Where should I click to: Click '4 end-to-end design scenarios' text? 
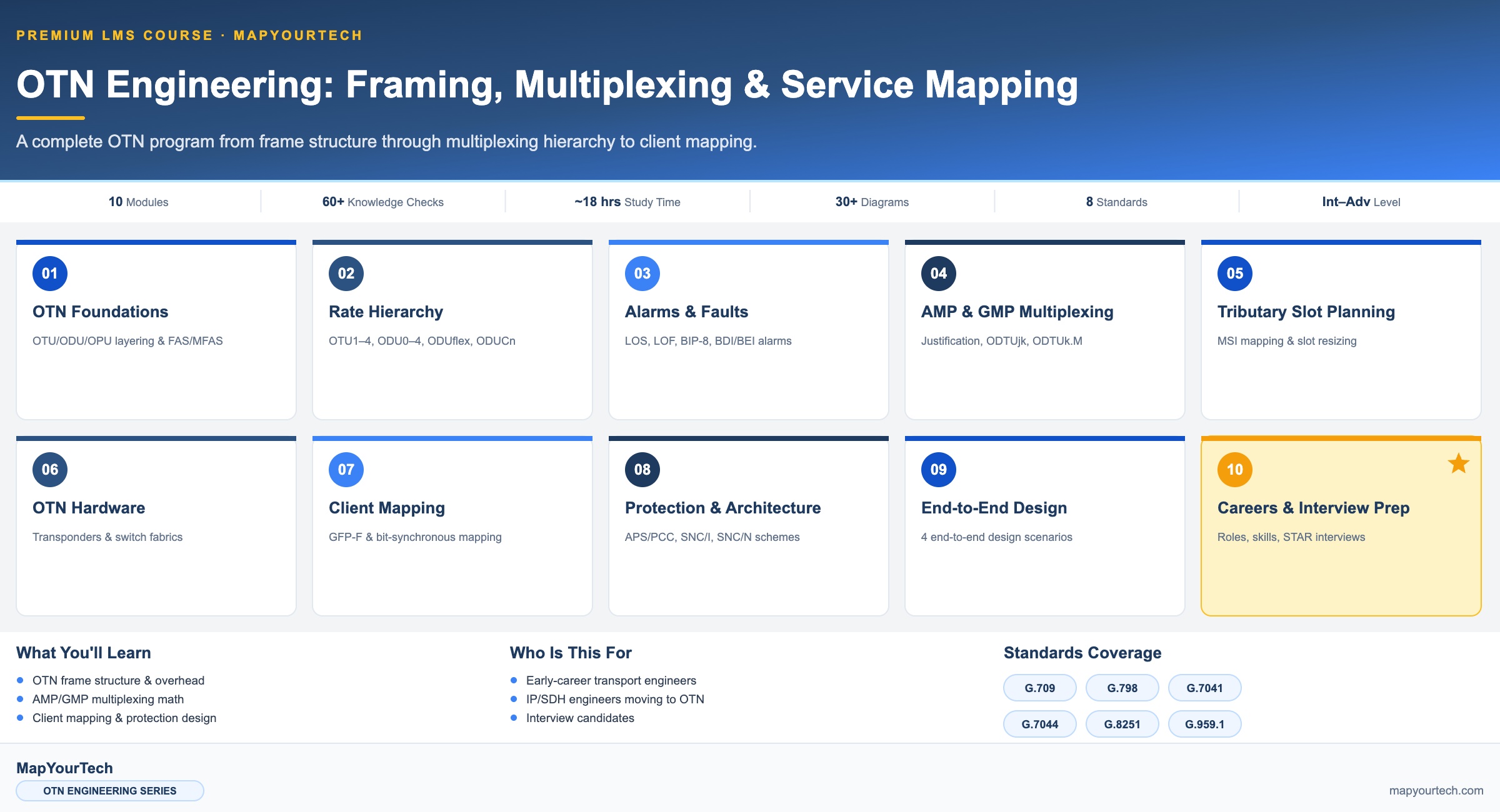point(997,537)
